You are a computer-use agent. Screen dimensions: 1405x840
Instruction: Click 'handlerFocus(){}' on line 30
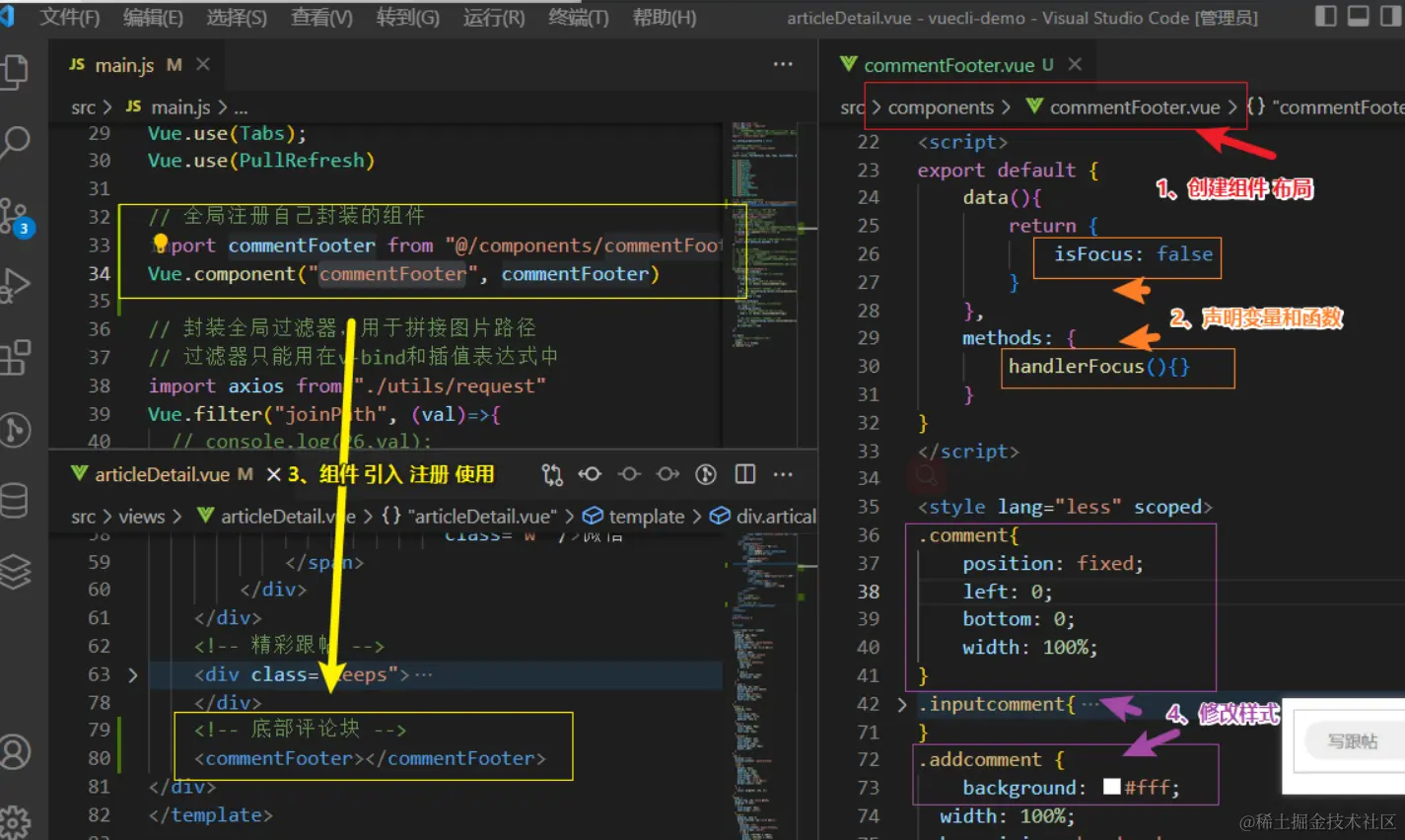(x=1098, y=366)
